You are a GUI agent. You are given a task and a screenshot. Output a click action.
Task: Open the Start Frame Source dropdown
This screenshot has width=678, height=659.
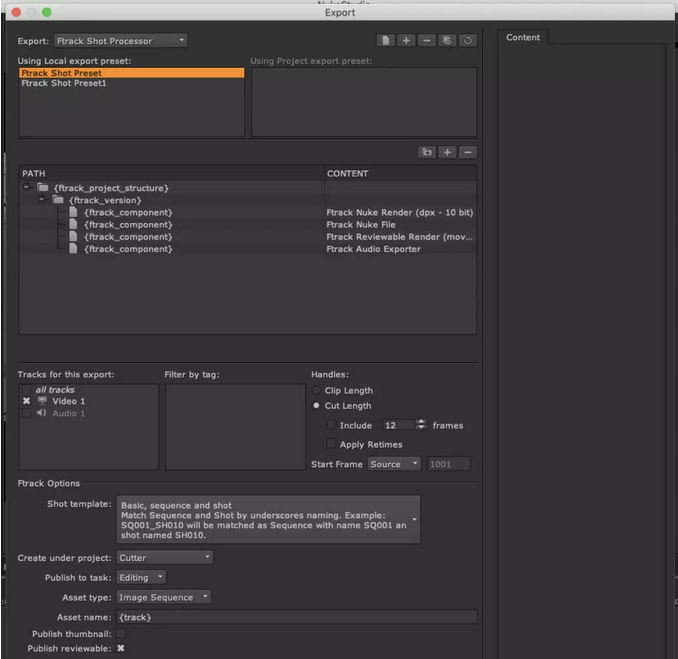click(x=394, y=464)
